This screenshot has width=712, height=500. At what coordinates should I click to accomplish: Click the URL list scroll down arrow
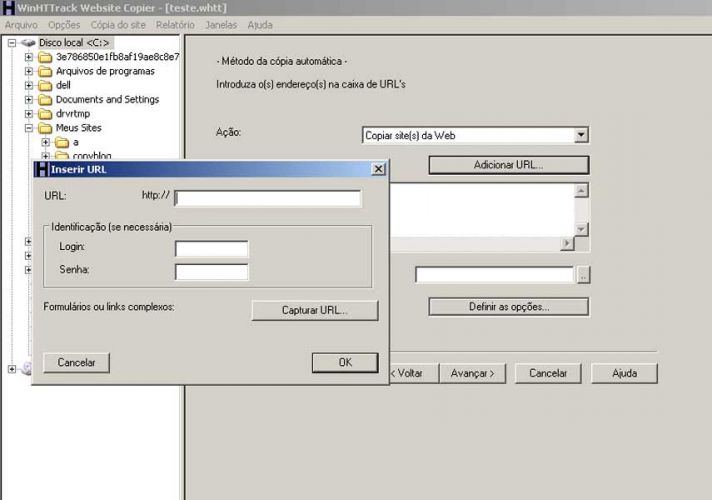tap(581, 229)
